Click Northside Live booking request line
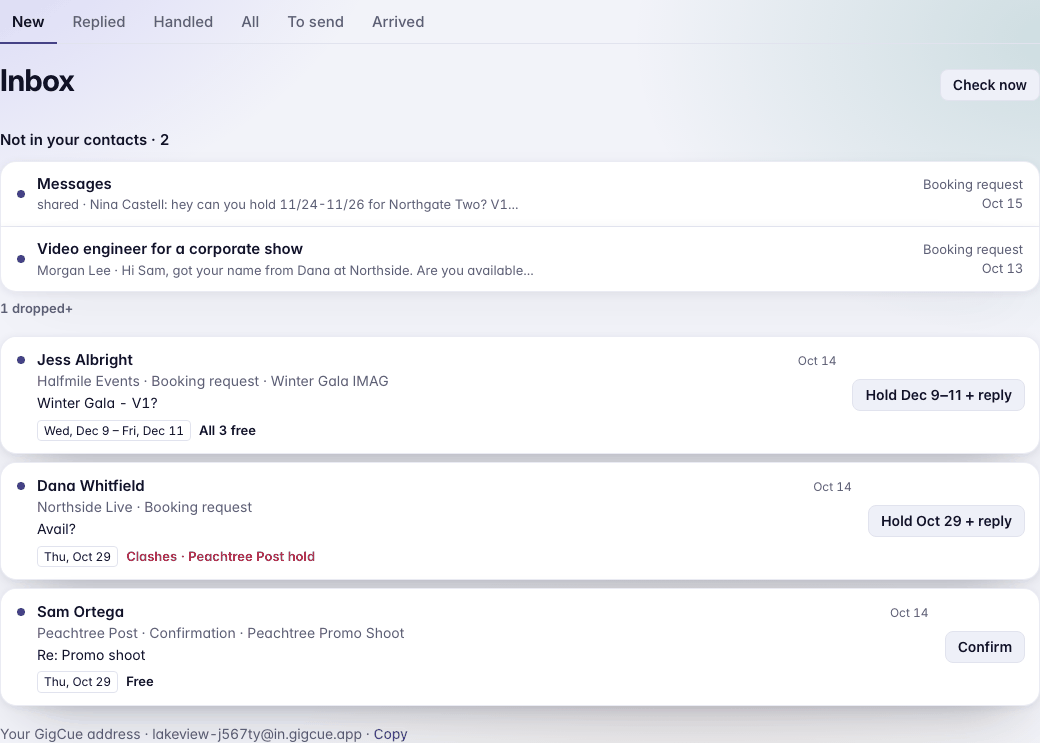The image size is (1040, 743). click(x=145, y=507)
